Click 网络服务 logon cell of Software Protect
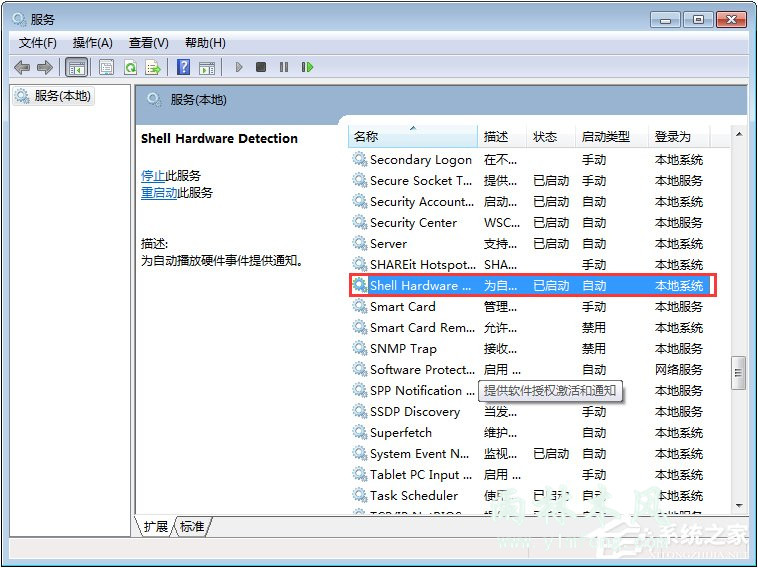 [x=679, y=370]
